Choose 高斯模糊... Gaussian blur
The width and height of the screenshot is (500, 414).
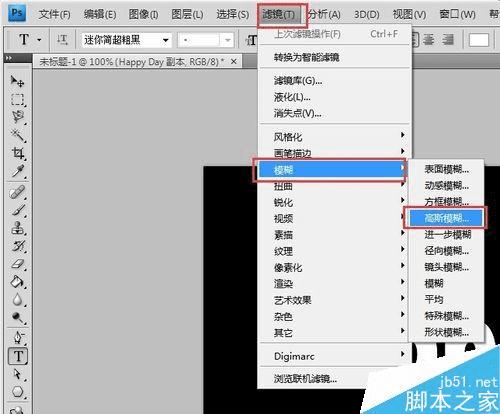446,218
